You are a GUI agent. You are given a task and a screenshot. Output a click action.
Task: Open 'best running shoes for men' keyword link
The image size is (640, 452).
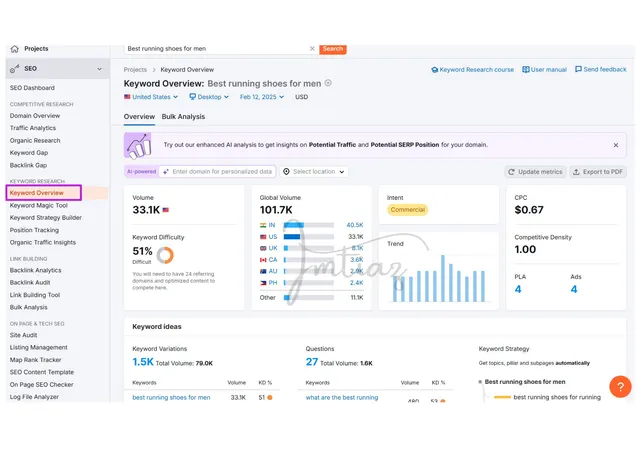(x=171, y=398)
